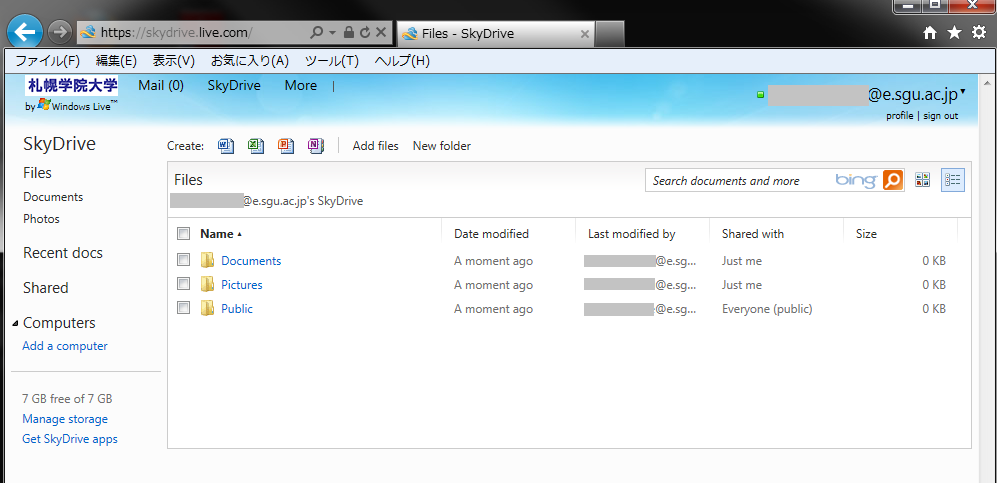Click the browser address bar URL

[x=177, y=32]
